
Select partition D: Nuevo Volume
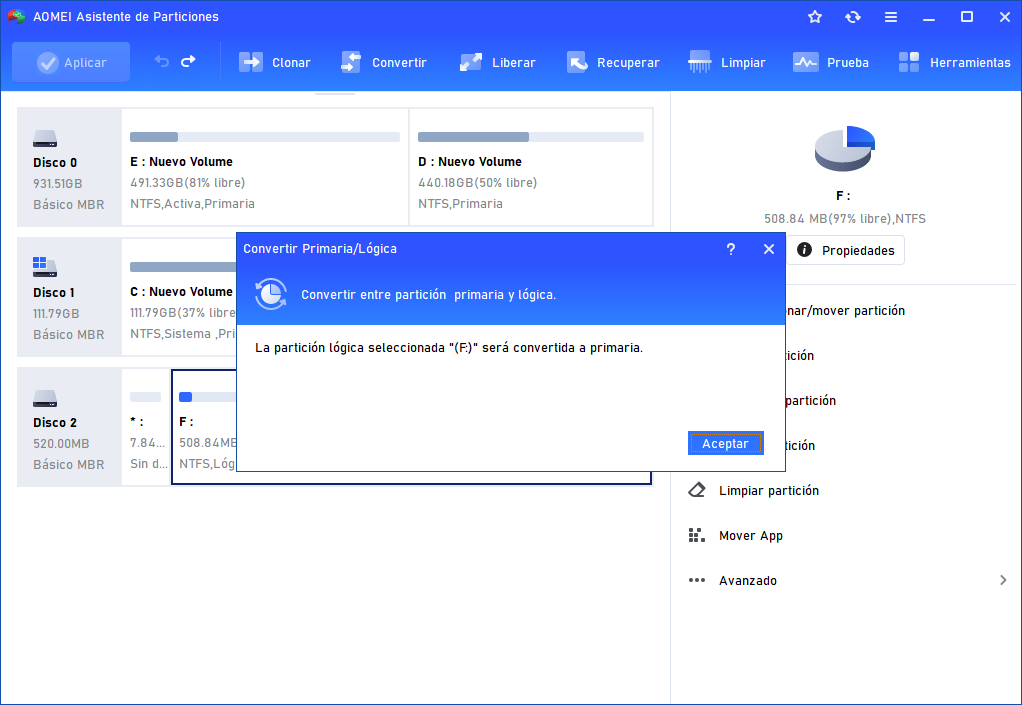click(x=531, y=167)
